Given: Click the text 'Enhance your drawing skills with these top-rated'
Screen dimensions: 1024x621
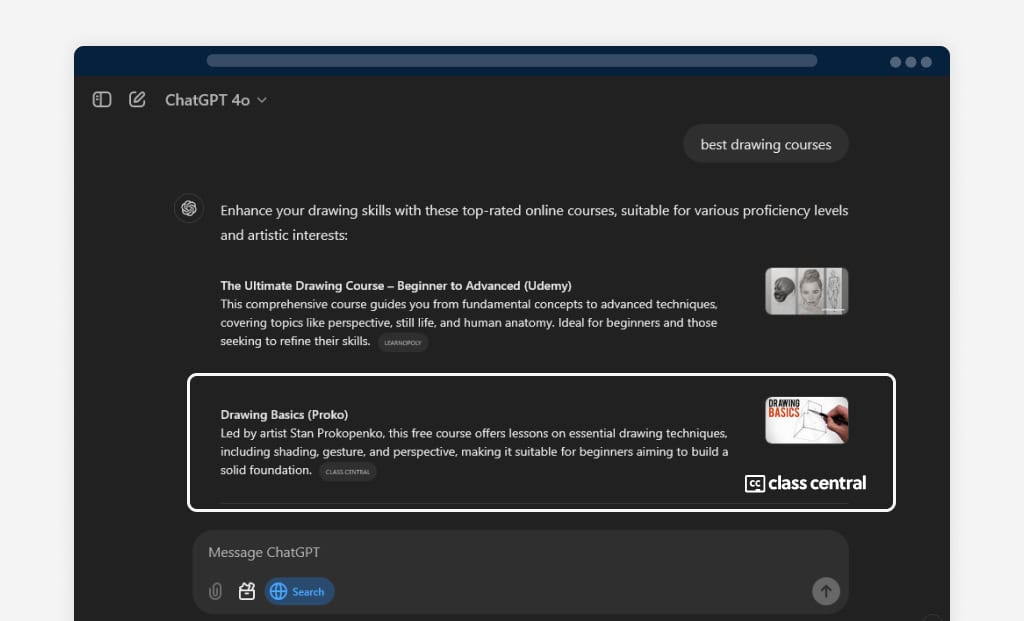Looking at the screenshot, I should (x=372, y=210).
